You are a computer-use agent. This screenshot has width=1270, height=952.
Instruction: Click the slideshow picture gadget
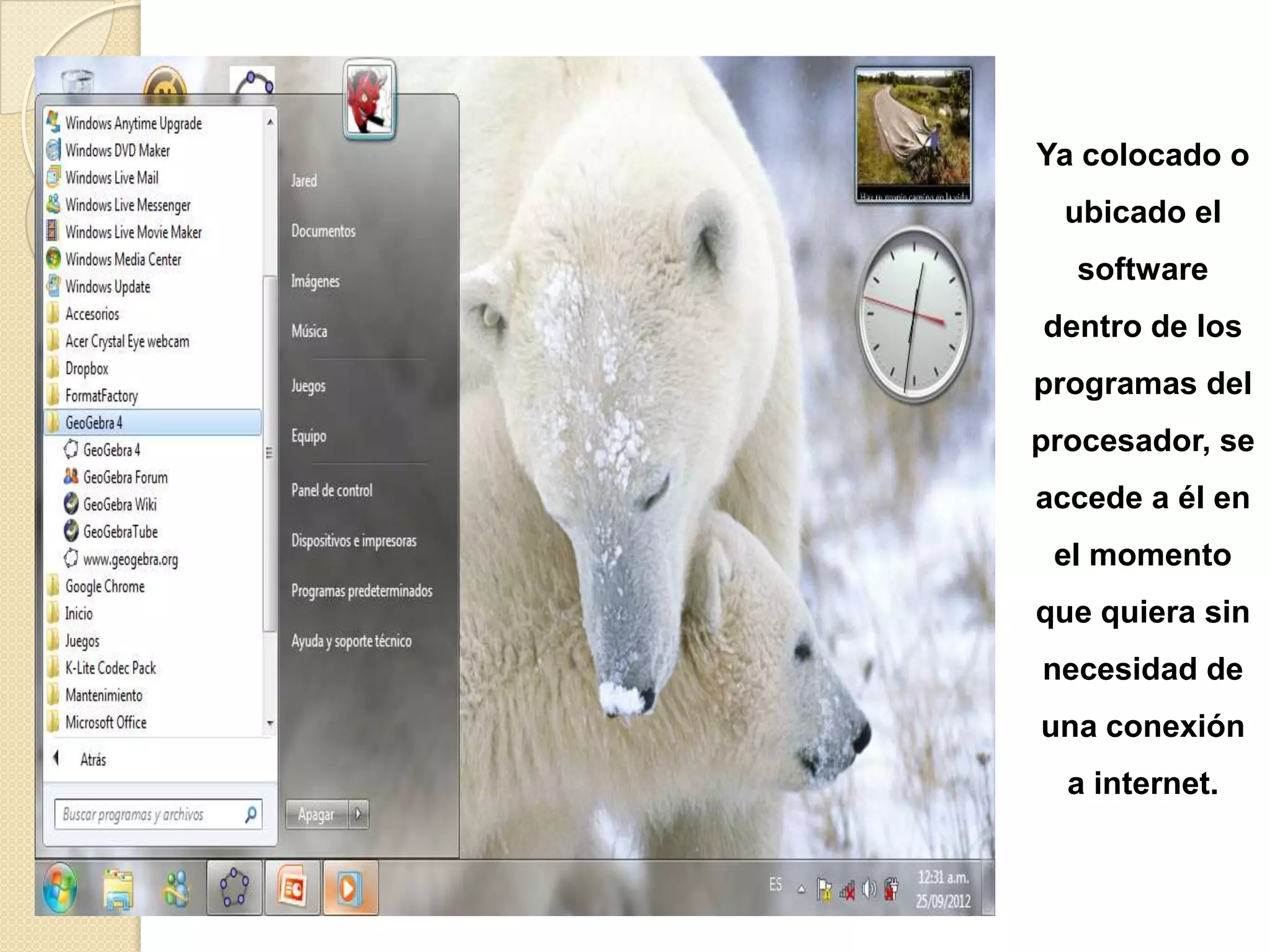[913, 135]
